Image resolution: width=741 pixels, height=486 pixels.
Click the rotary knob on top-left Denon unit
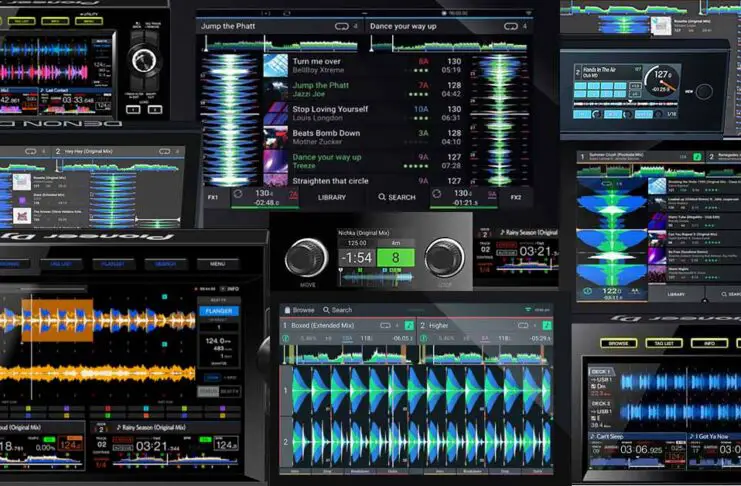144,61
